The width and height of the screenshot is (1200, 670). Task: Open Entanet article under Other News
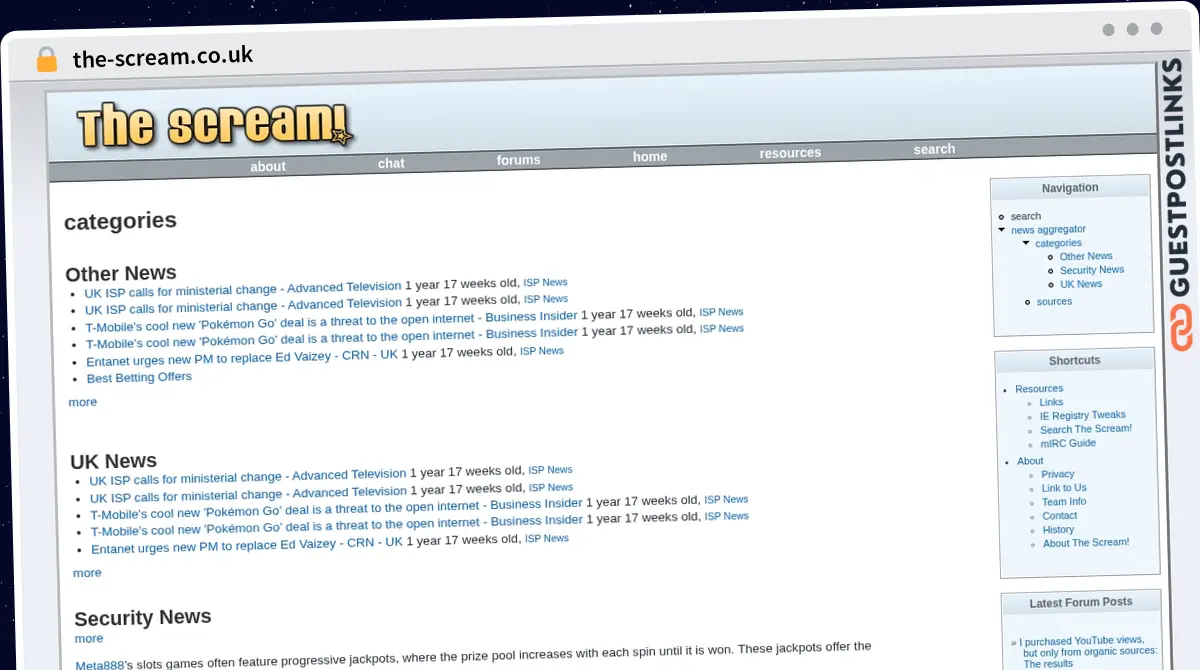tap(242, 357)
